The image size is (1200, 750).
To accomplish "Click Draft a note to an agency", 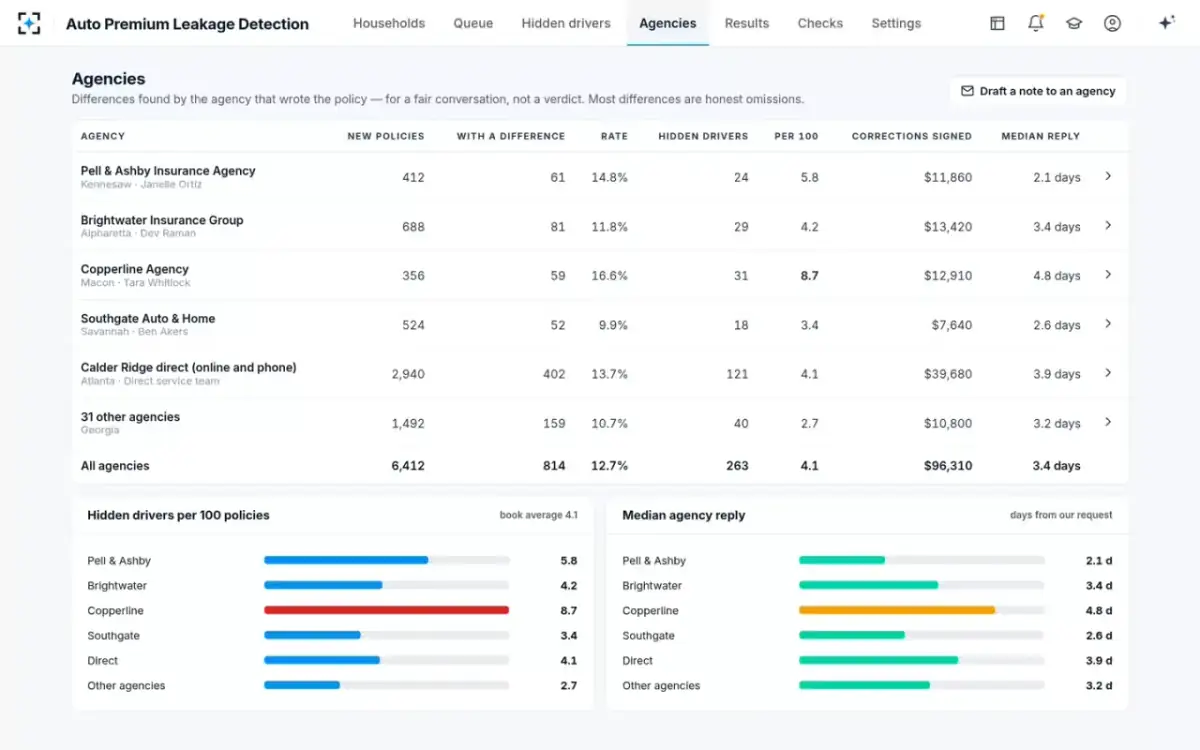I will click(1038, 91).
